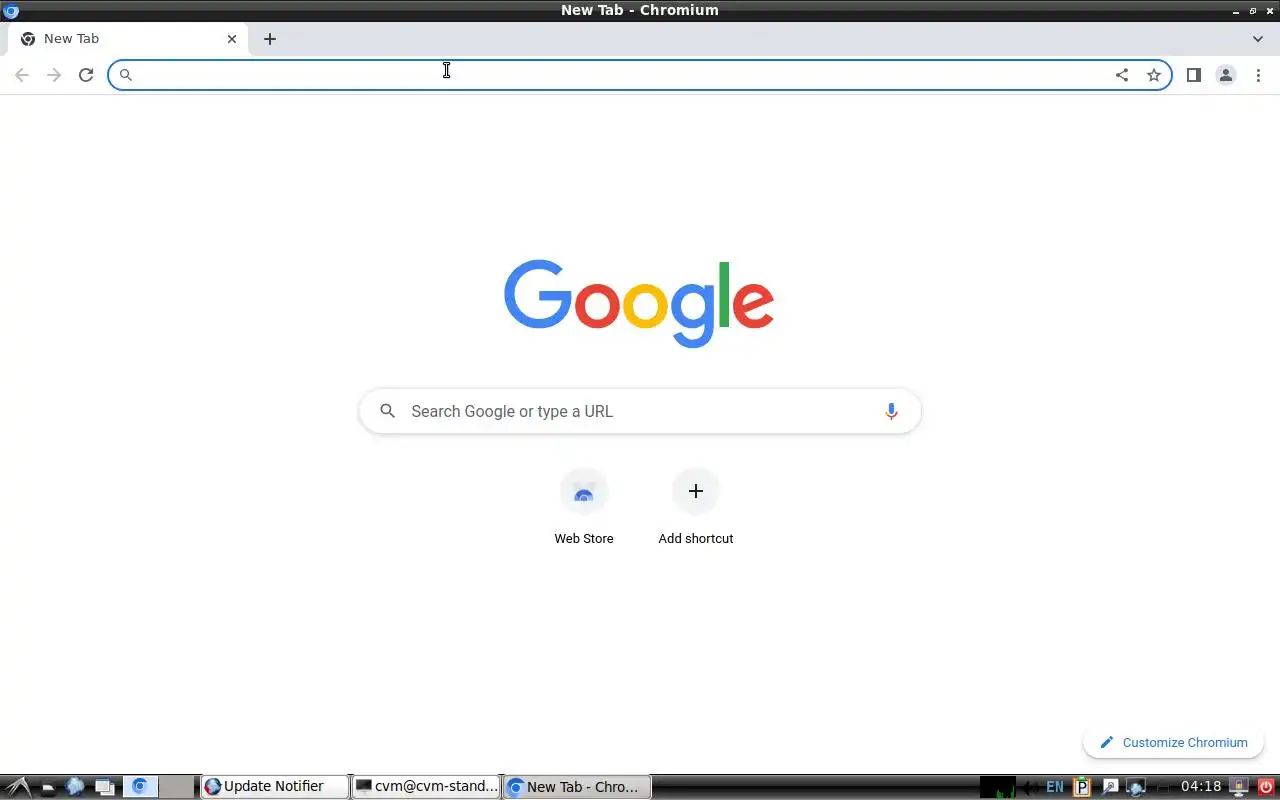
Task: Click the Add shortcut label text
Action: [x=696, y=538]
